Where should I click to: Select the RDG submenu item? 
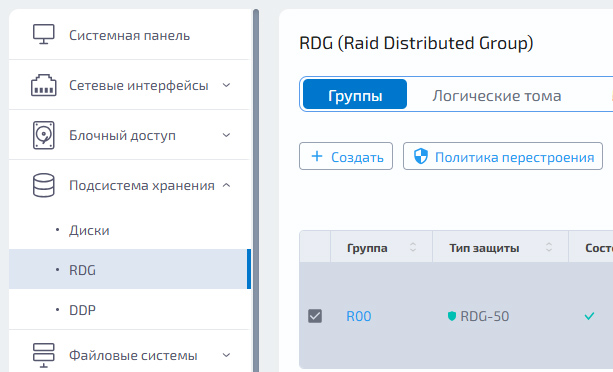coord(129,269)
